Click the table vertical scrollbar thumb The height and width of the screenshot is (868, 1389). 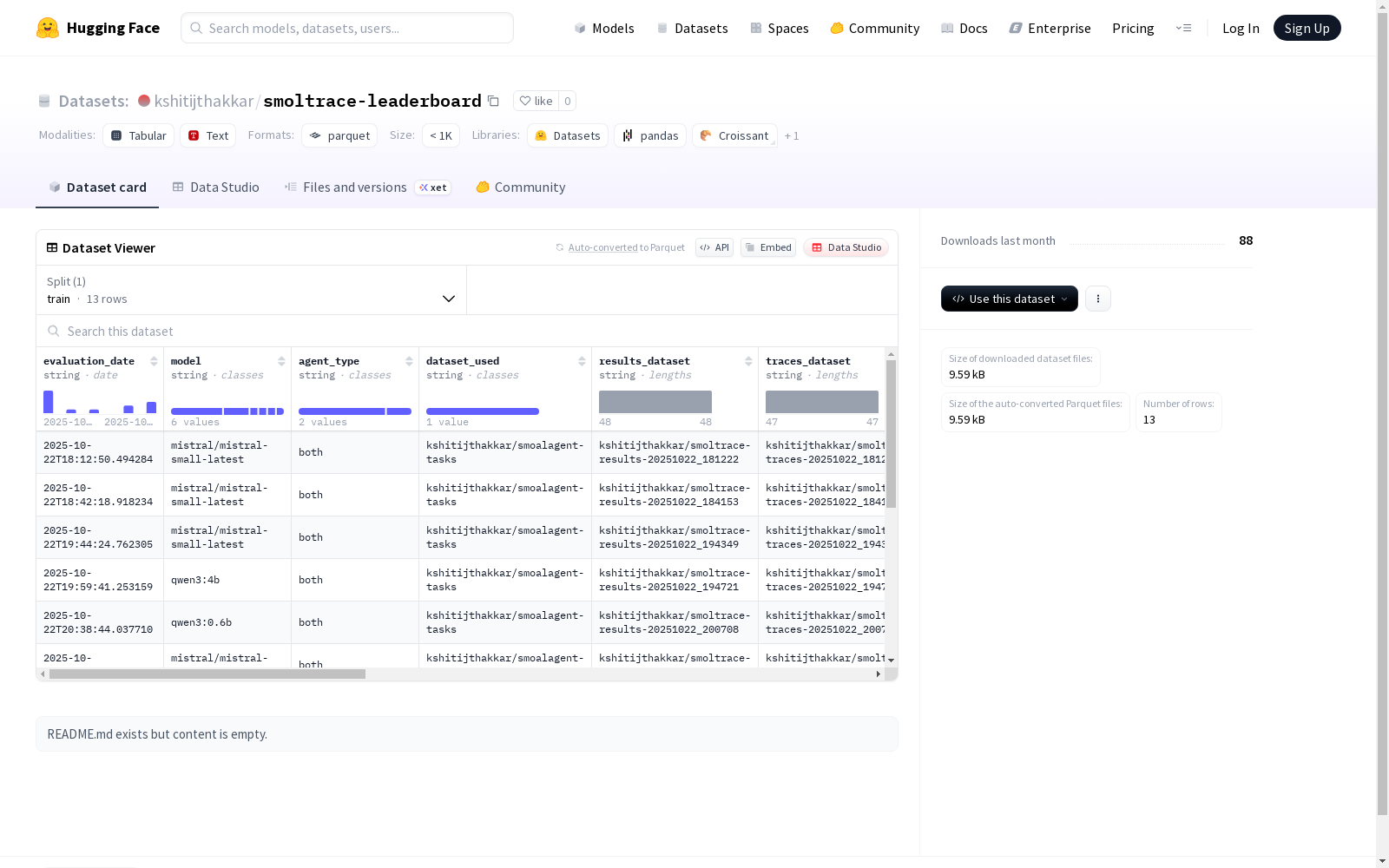click(x=891, y=434)
